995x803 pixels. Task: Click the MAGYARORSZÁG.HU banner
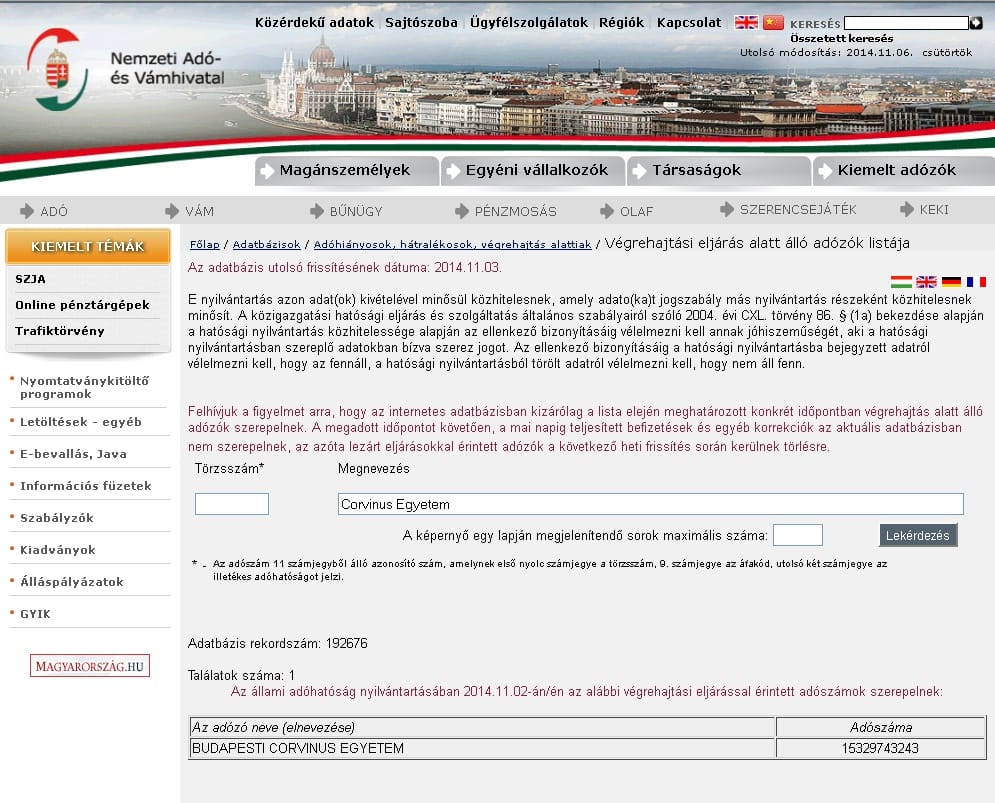pyautogui.click(x=89, y=666)
